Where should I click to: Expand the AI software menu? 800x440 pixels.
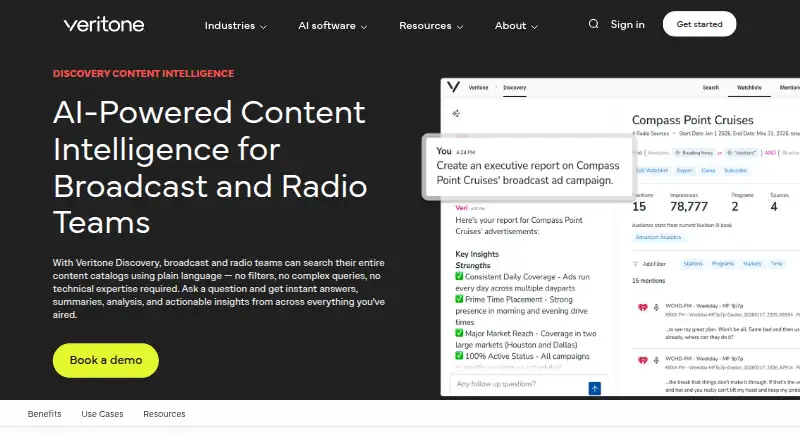point(333,26)
